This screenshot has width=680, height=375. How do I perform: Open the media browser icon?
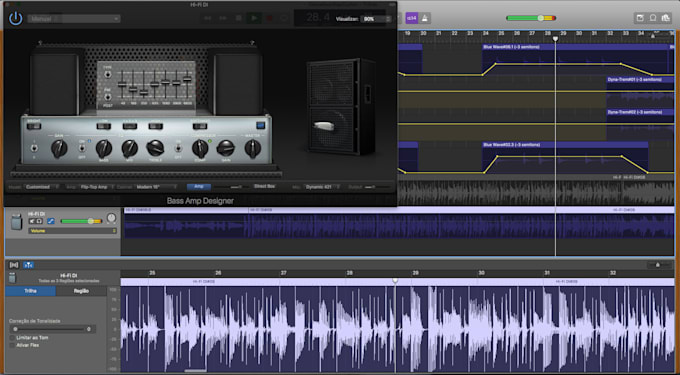(x=666, y=18)
